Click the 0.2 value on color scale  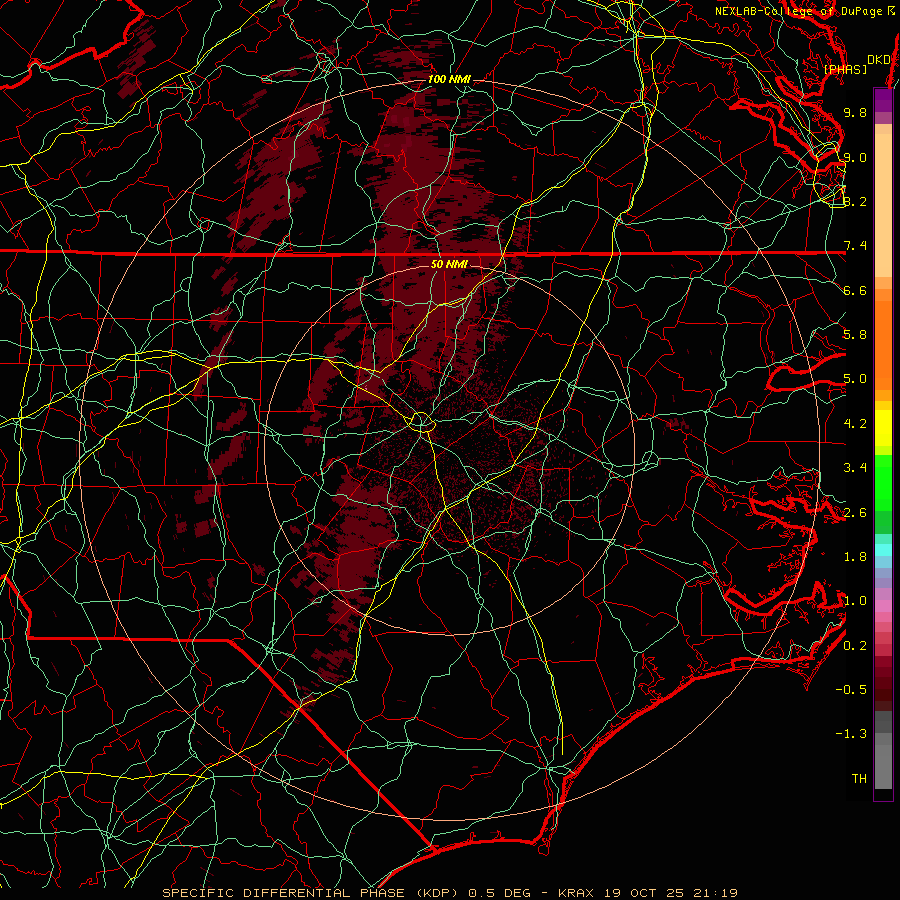coord(855,646)
